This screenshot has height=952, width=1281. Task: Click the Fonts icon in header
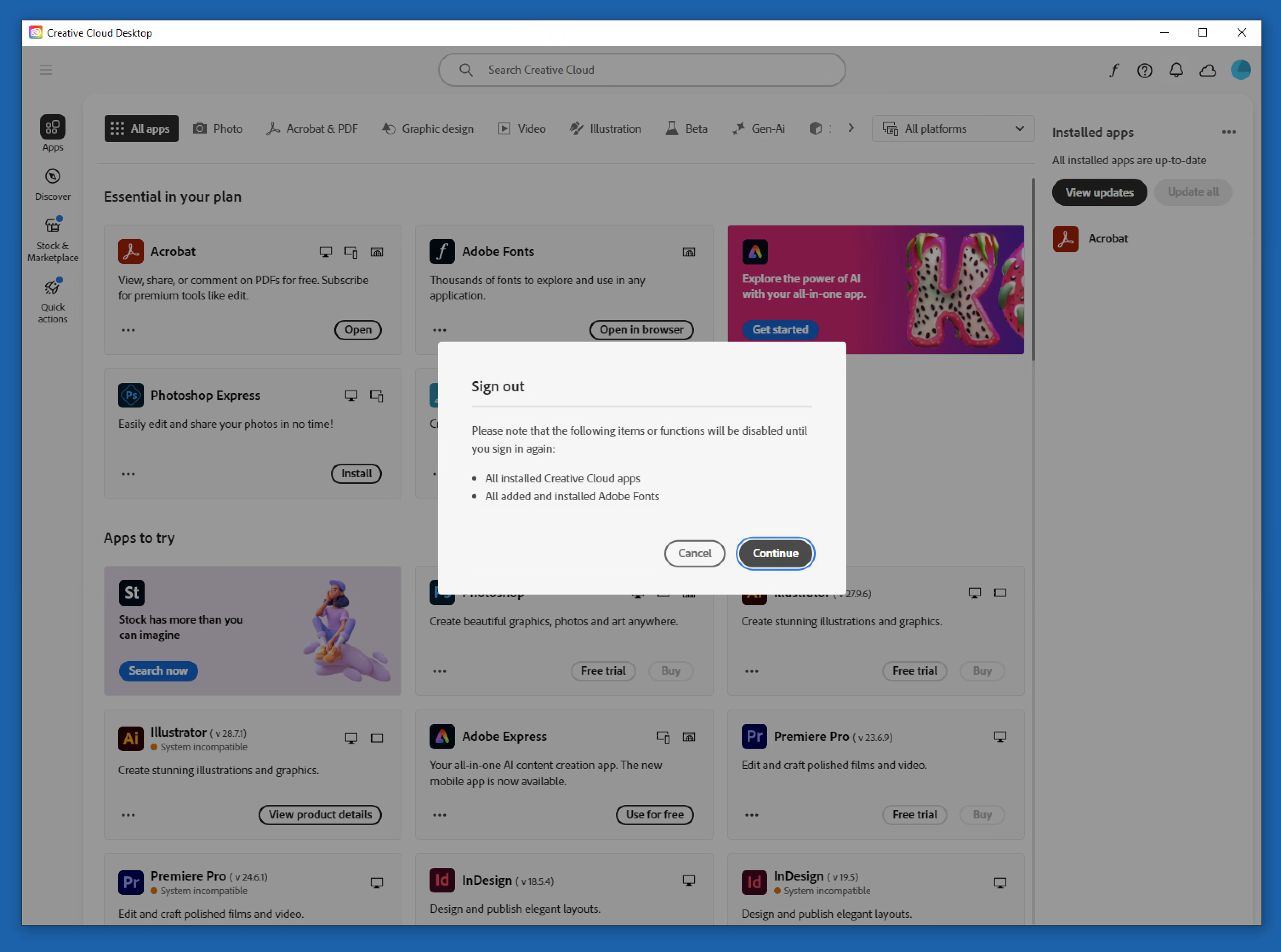pos(1114,70)
